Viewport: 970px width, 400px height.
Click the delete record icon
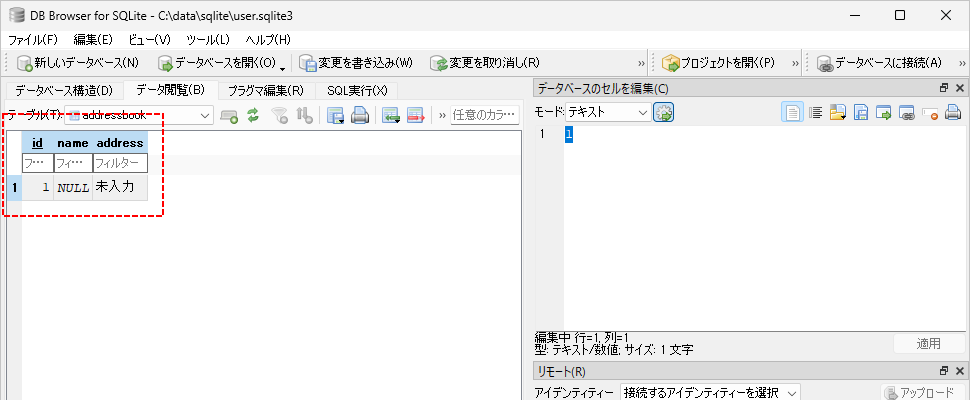(416, 115)
